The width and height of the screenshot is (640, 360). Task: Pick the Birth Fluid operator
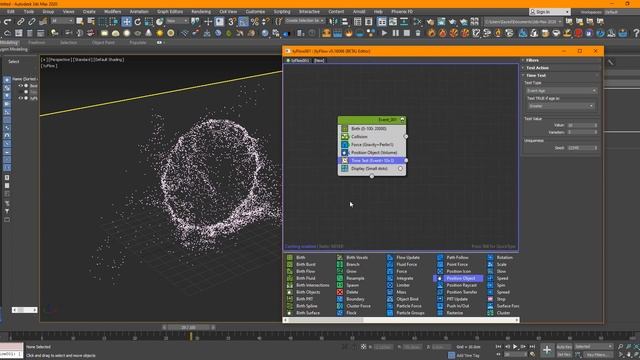305,278
